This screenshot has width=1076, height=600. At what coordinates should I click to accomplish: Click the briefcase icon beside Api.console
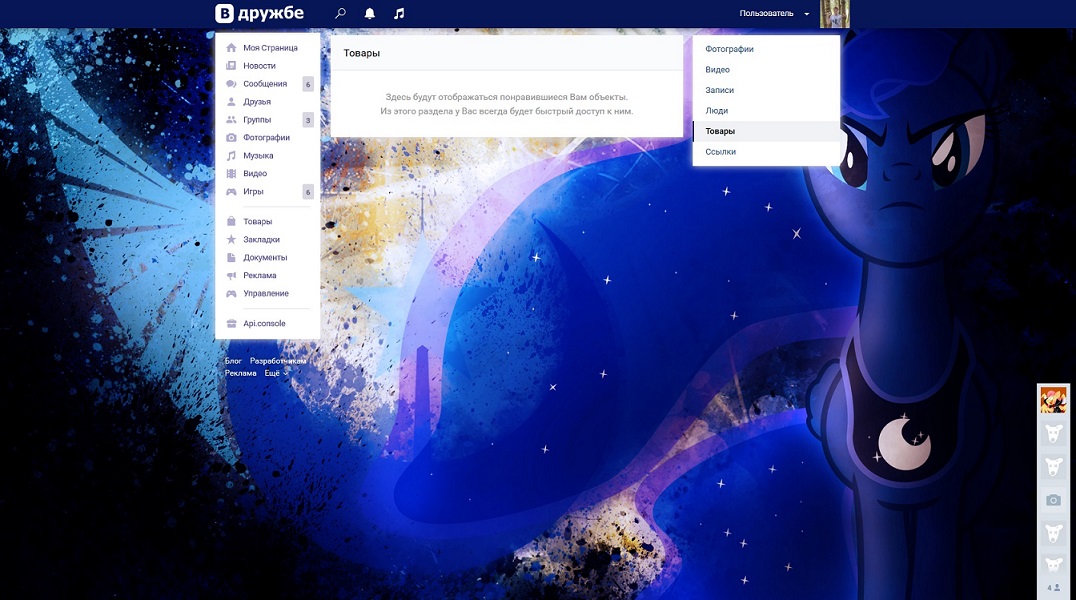231,323
